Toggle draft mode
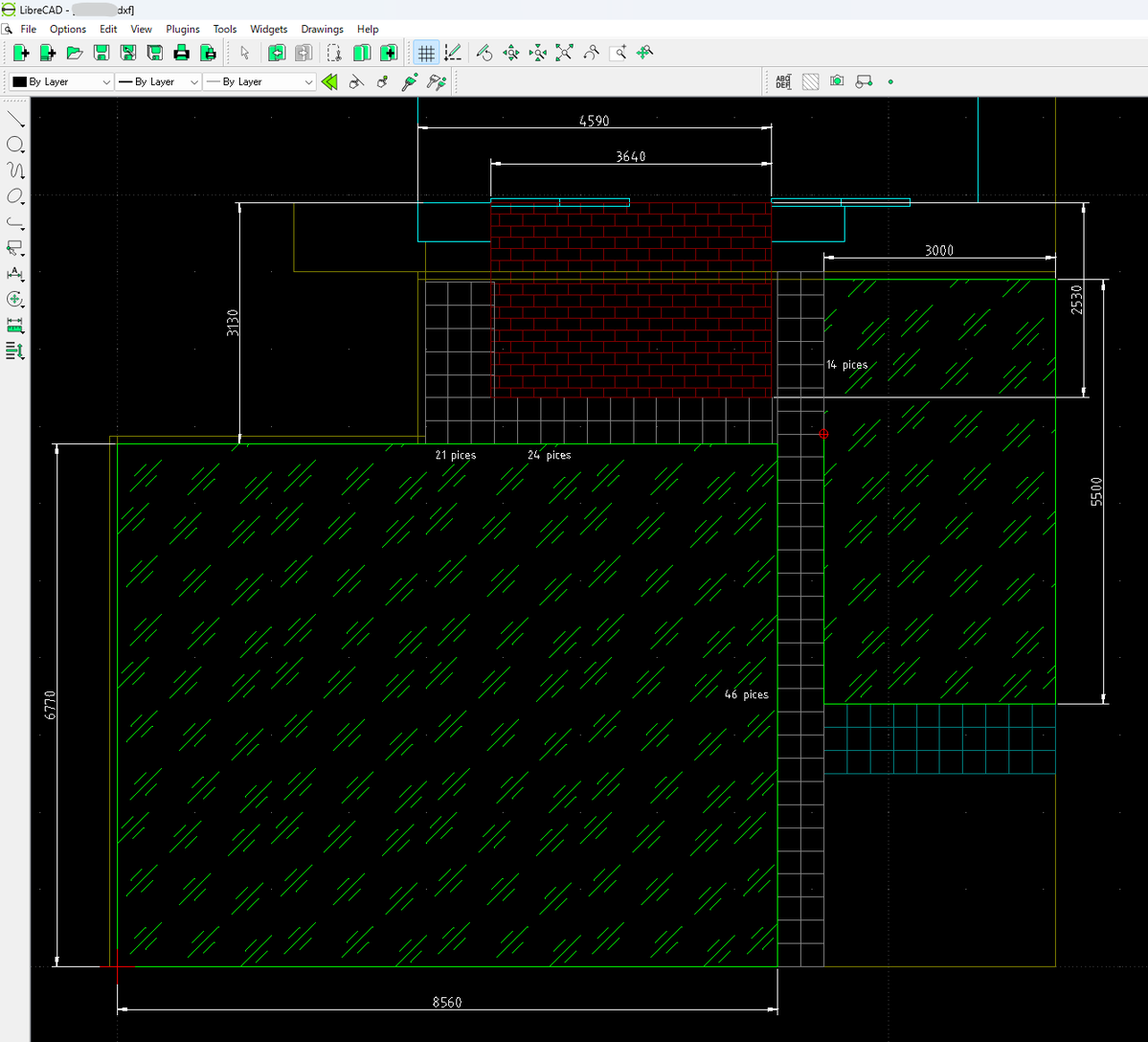 (x=453, y=53)
